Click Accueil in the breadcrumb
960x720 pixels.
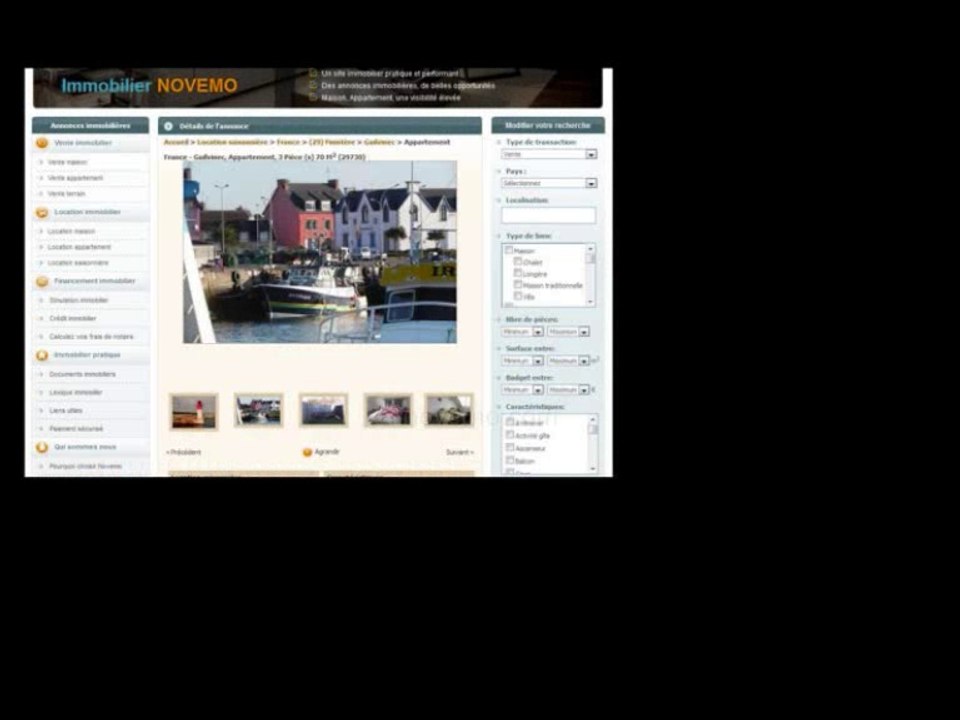pos(176,143)
